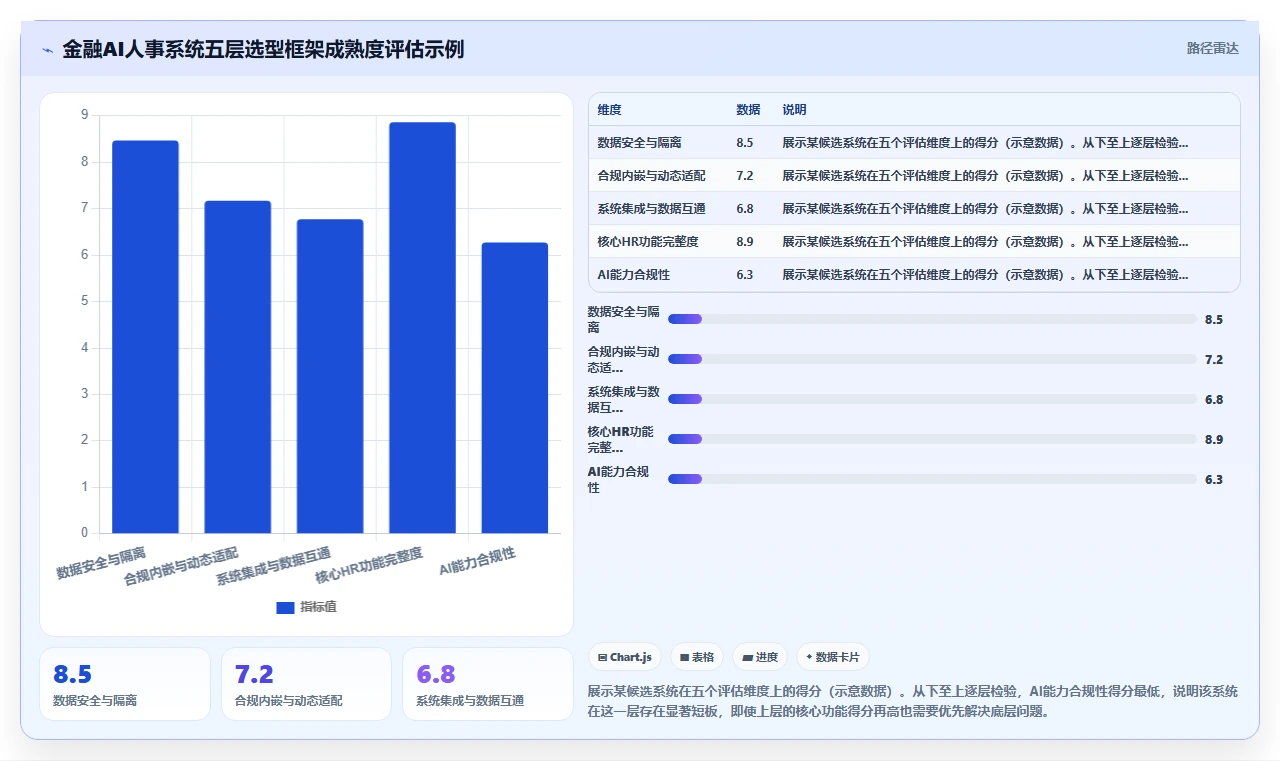Click table value 6.8
1280x761 pixels.
point(744,209)
